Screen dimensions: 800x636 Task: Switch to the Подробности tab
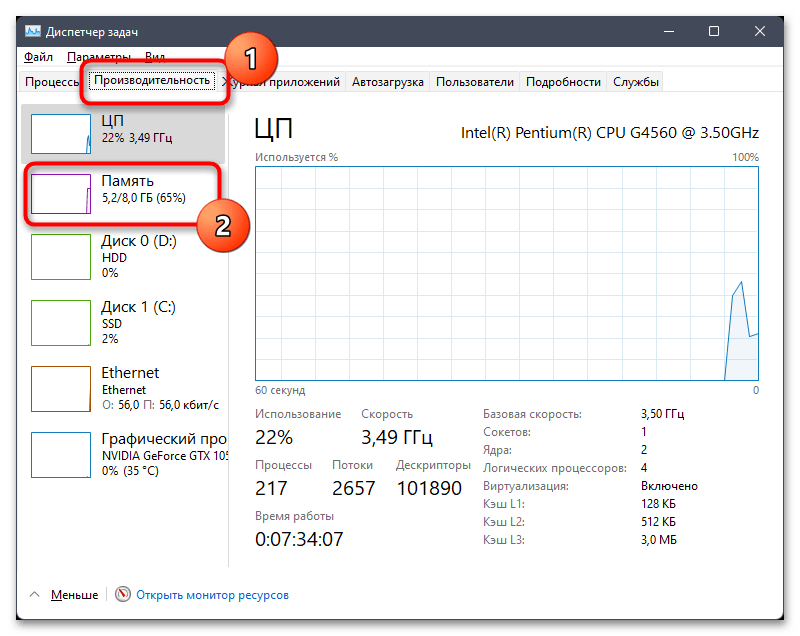pos(563,82)
